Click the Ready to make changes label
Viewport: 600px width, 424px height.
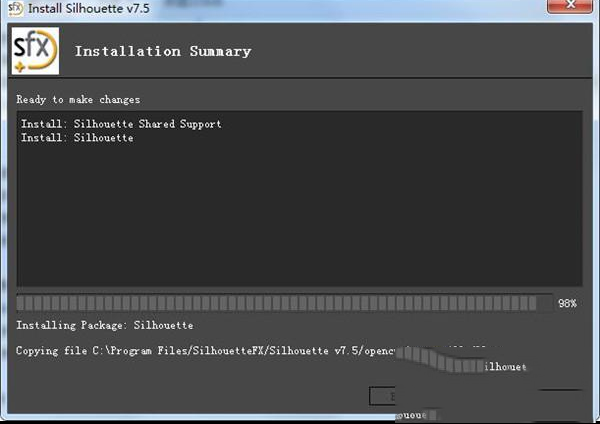pos(78,99)
